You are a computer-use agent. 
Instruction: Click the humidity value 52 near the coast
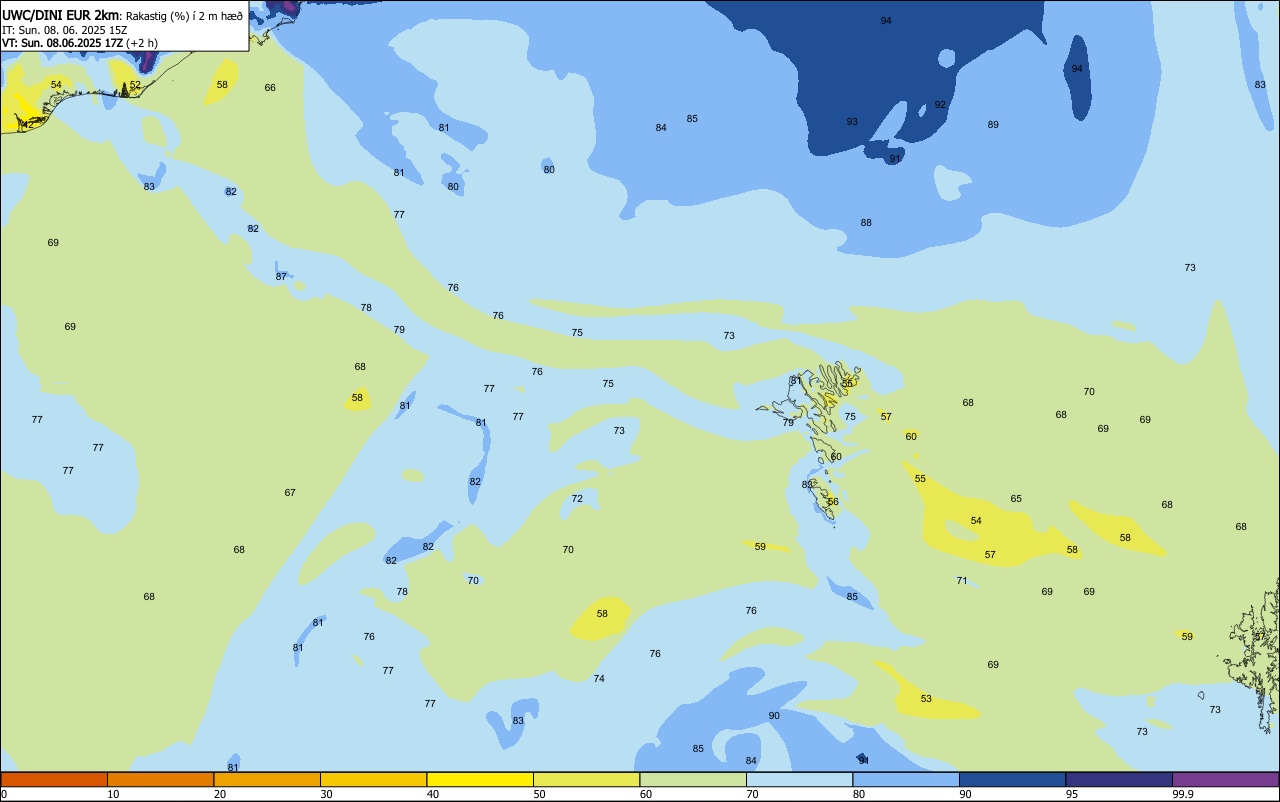coord(135,85)
